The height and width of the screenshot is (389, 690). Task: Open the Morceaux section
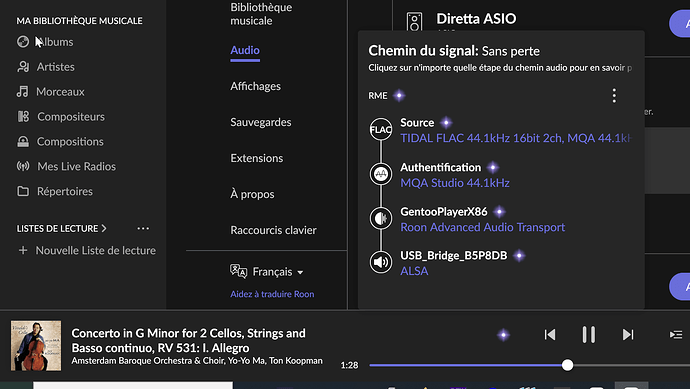click(51, 92)
